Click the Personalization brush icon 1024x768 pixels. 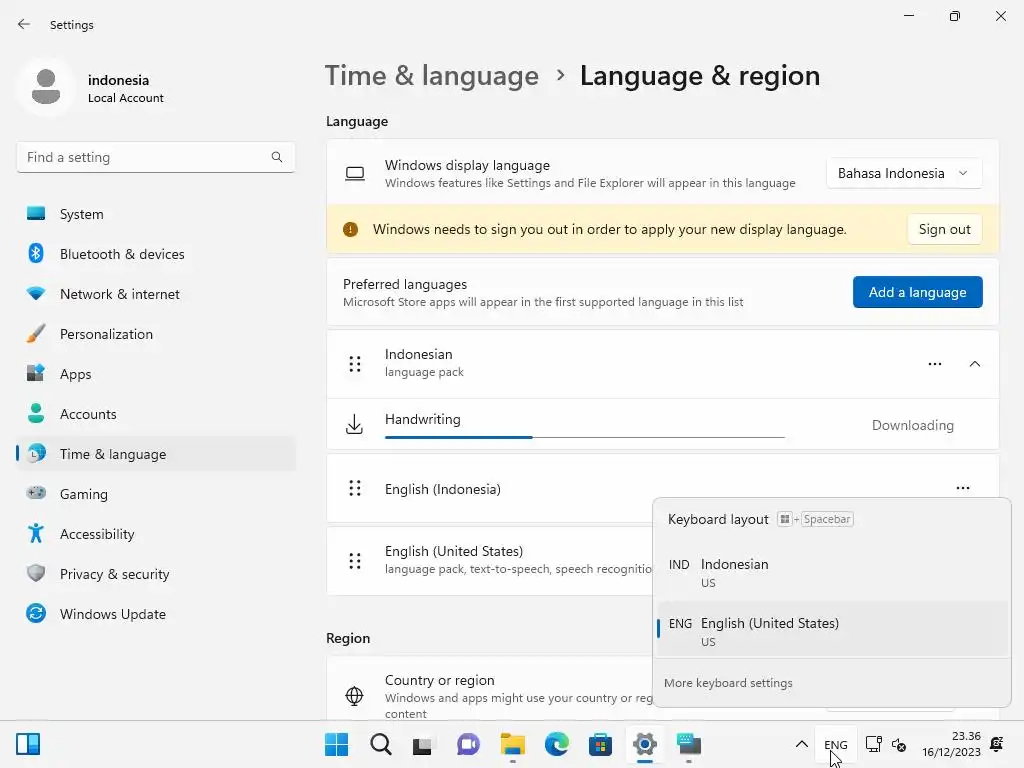tap(36, 333)
